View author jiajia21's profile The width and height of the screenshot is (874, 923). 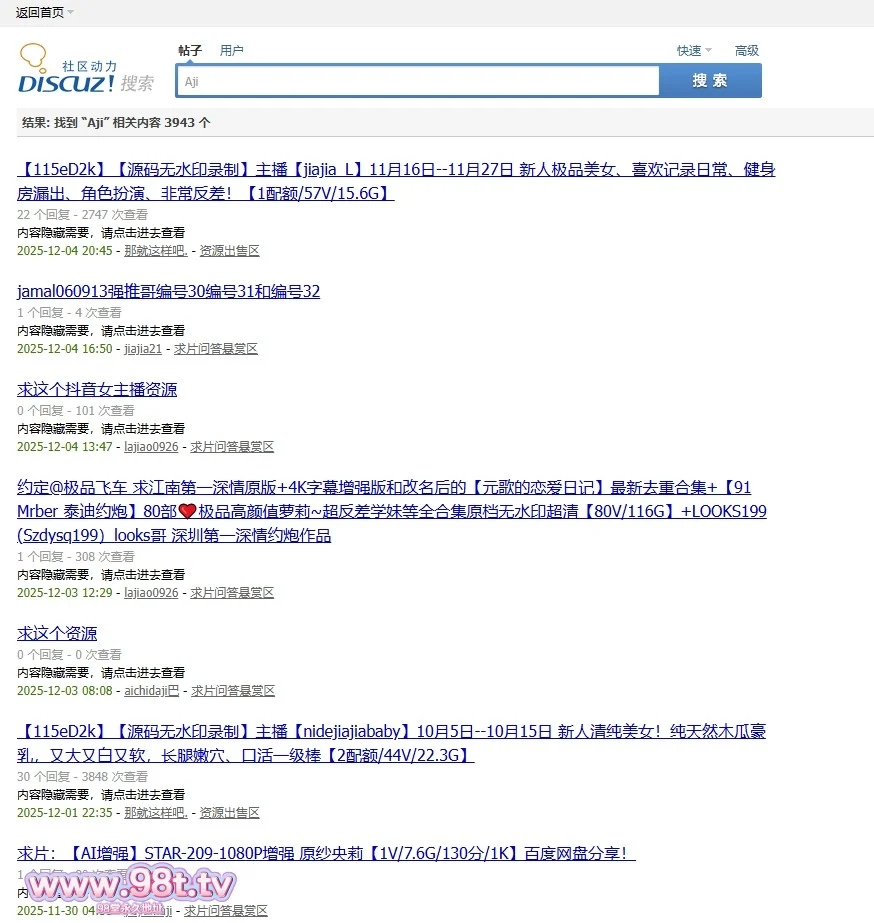[142, 349]
